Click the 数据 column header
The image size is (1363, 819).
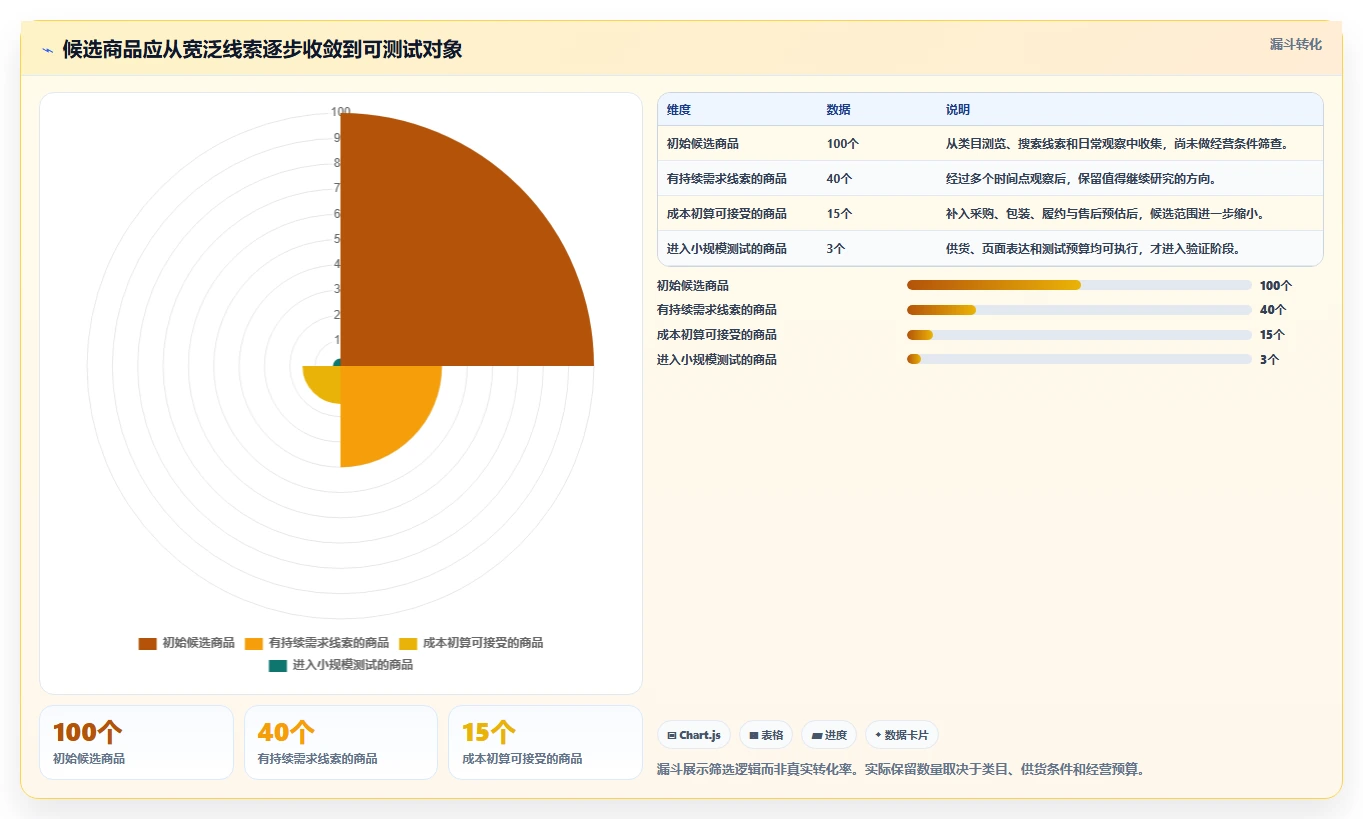pos(839,110)
